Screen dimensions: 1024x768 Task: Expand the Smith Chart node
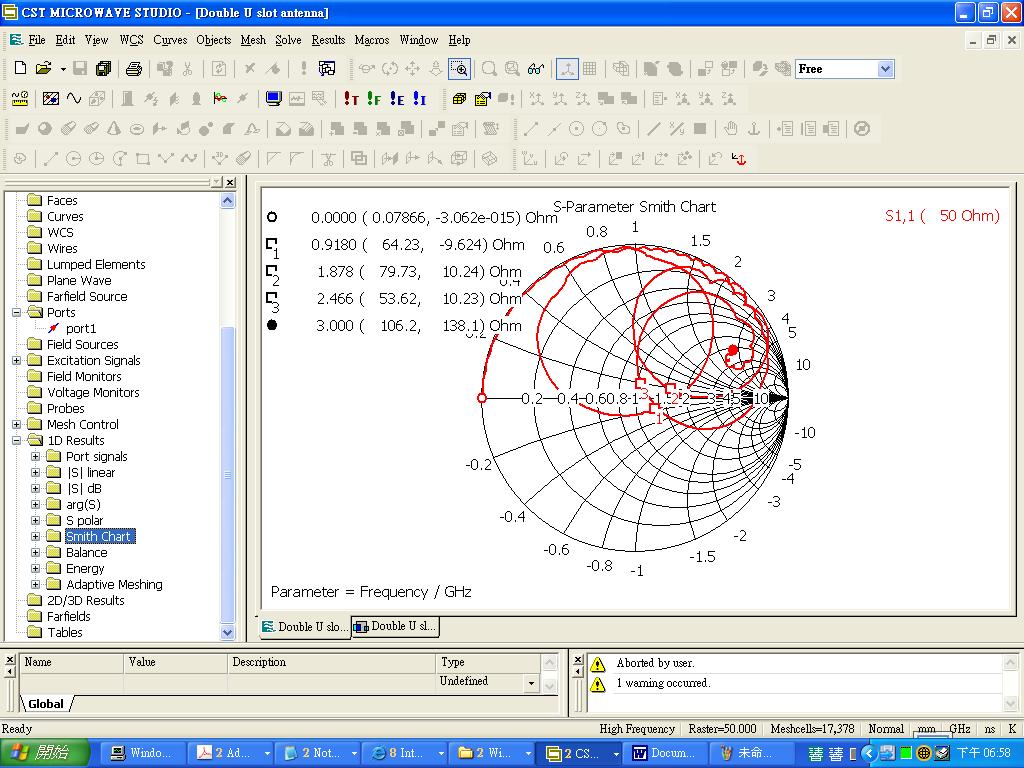click(x=36, y=536)
